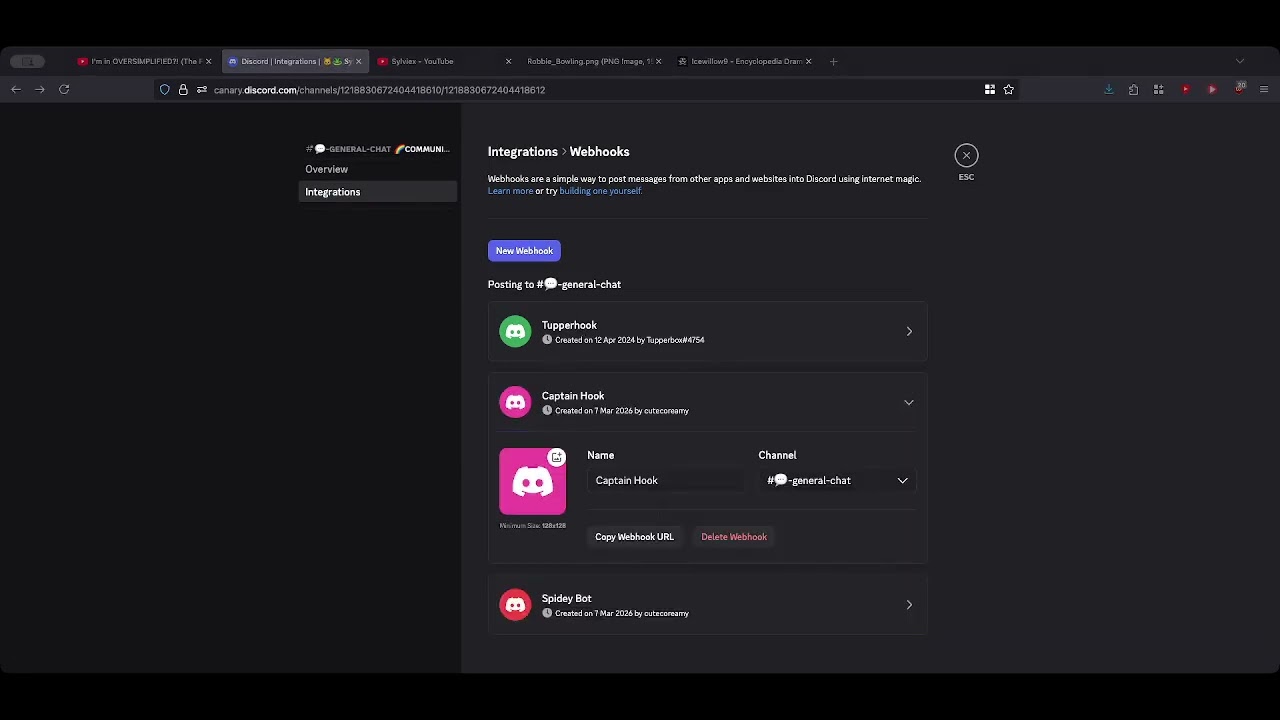Click Spidey Bot webhook name text
This screenshot has height=720, width=1280.
(x=566, y=598)
